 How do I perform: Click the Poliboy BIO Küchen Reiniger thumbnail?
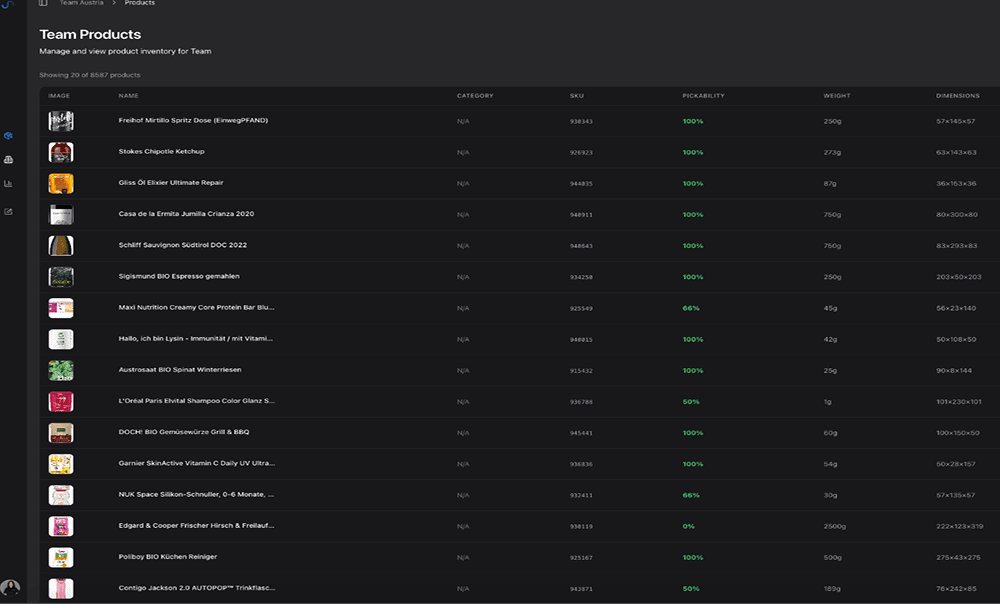(x=61, y=557)
